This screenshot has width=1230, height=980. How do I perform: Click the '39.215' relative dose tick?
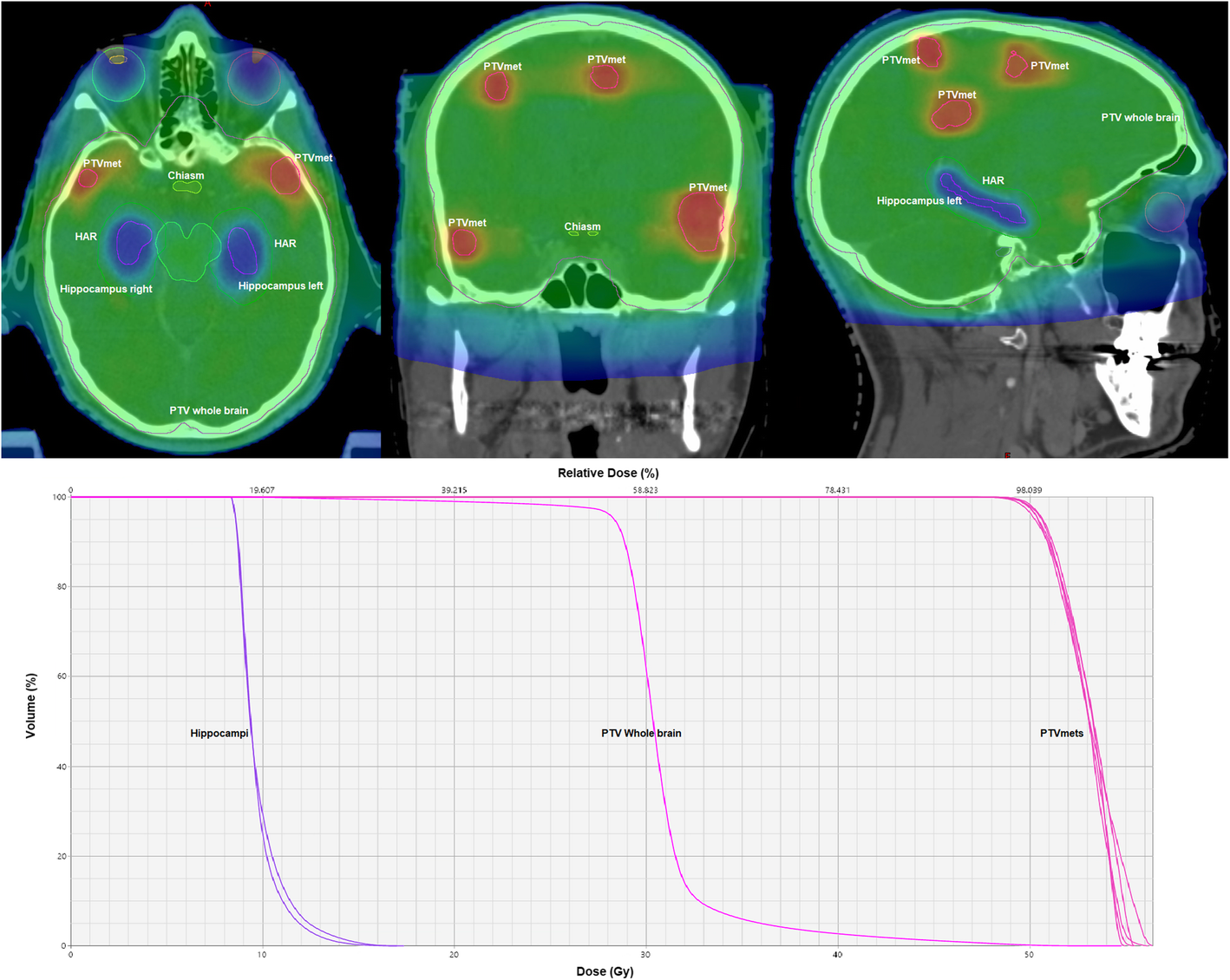(x=454, y=490)
